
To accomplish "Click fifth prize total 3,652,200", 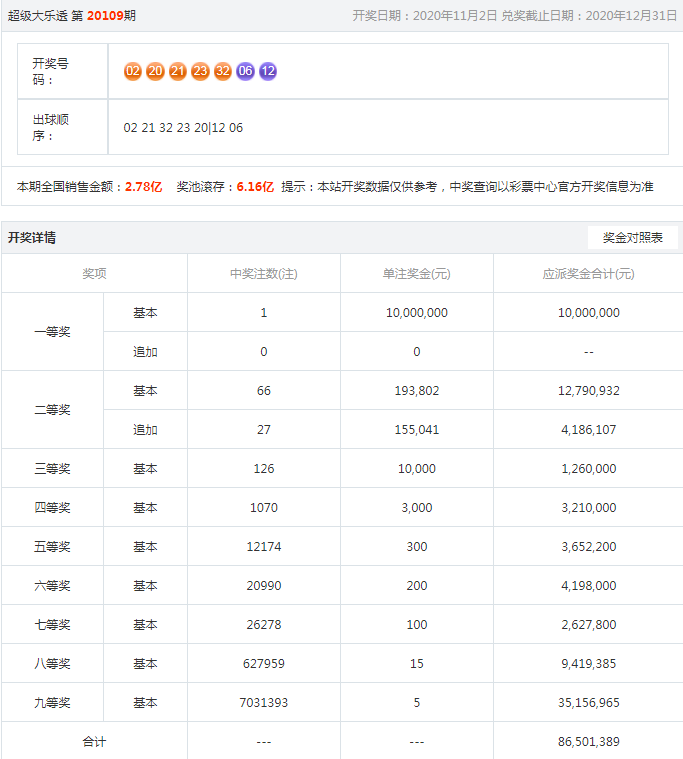I will [x=589, y=547].
